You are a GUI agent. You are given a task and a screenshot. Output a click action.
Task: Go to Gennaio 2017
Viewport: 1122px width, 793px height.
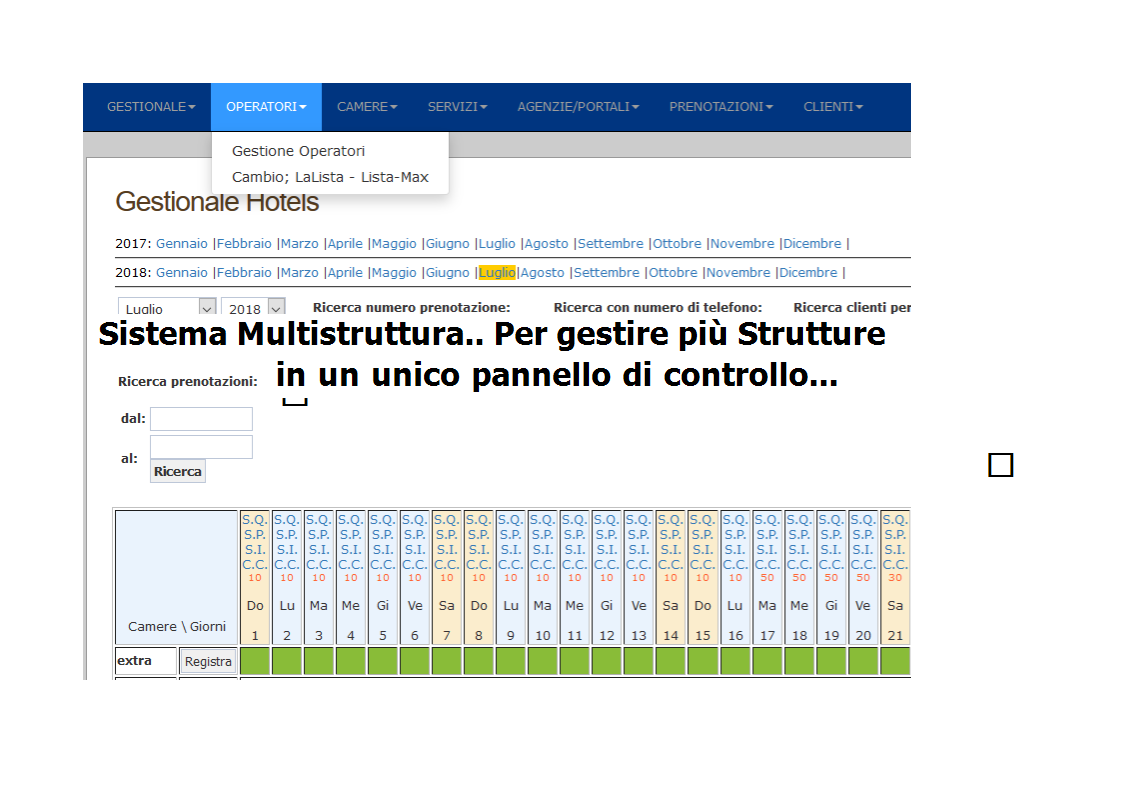(182, 243)
